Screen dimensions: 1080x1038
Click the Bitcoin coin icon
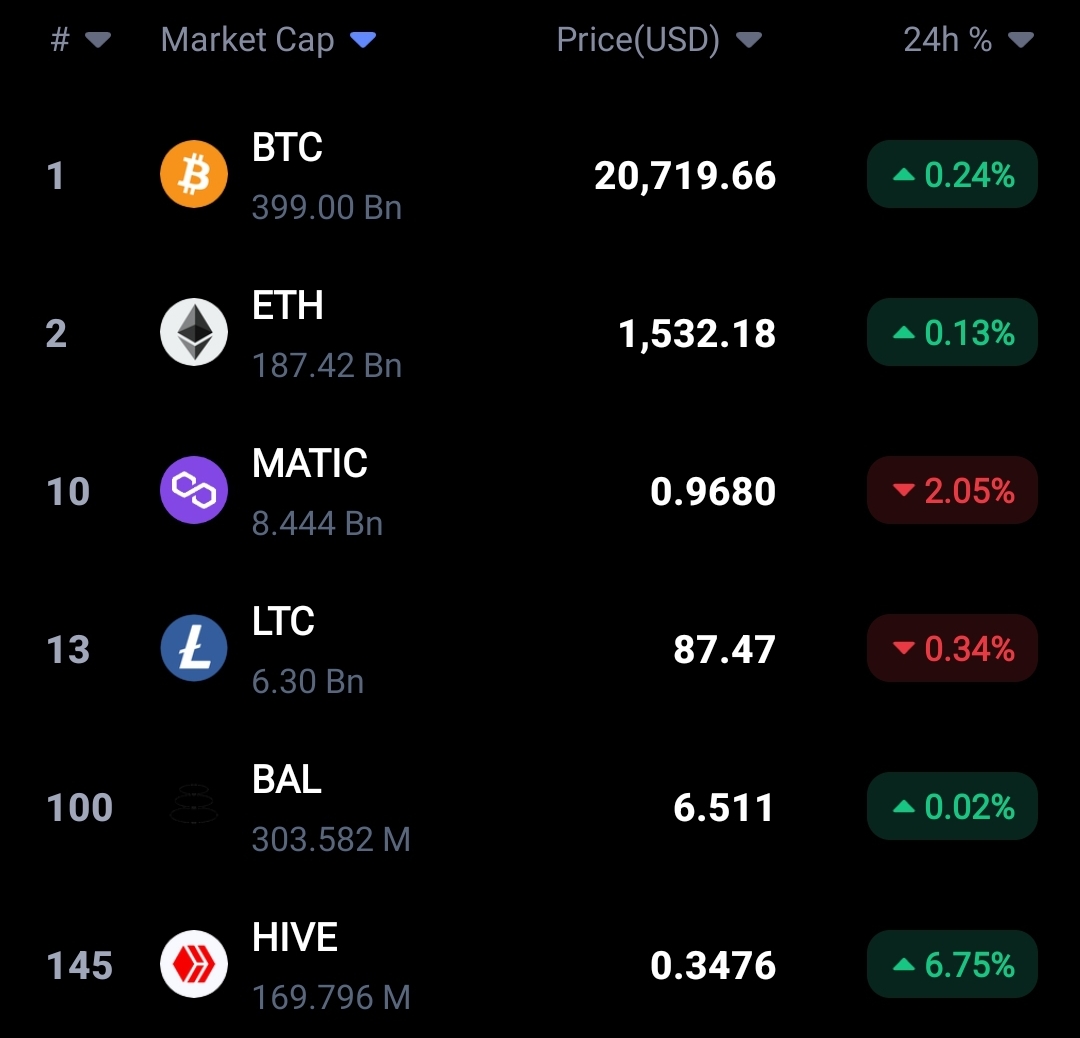point(194,175)
